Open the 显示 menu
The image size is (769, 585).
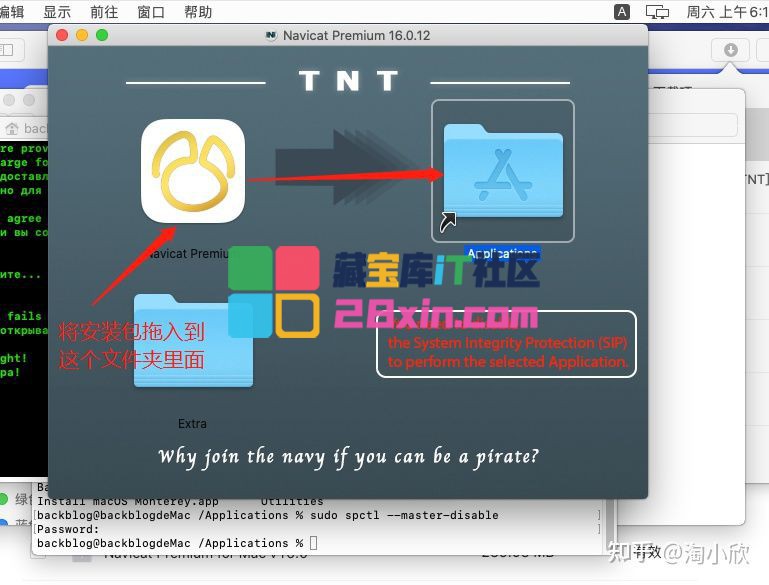pyautogui.click(x=57, y=12)
